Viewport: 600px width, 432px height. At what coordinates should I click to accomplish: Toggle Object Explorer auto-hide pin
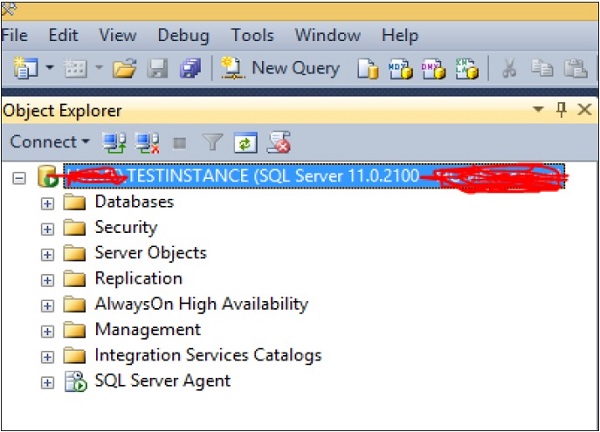point(561,110)
